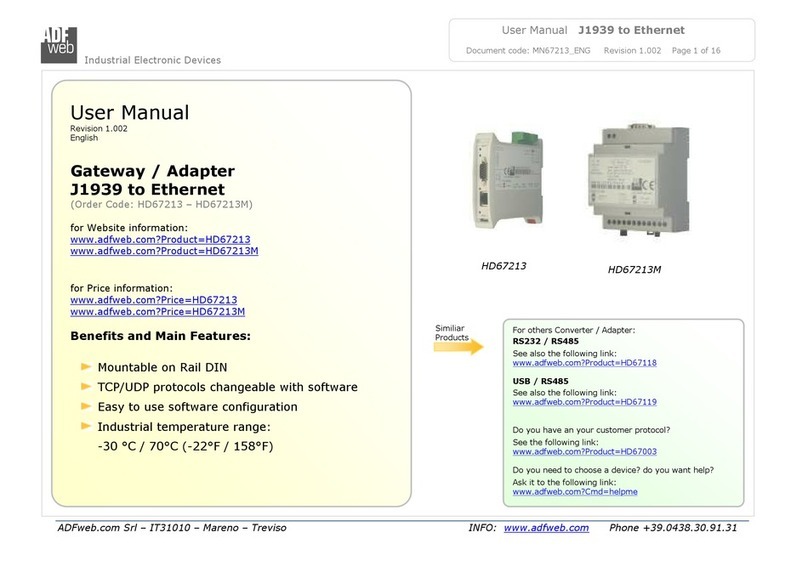Screen dimensions: 808x561
Task: Click '(Order Code: HD67213 – HD67213M)' text
Action: point(161,205)
